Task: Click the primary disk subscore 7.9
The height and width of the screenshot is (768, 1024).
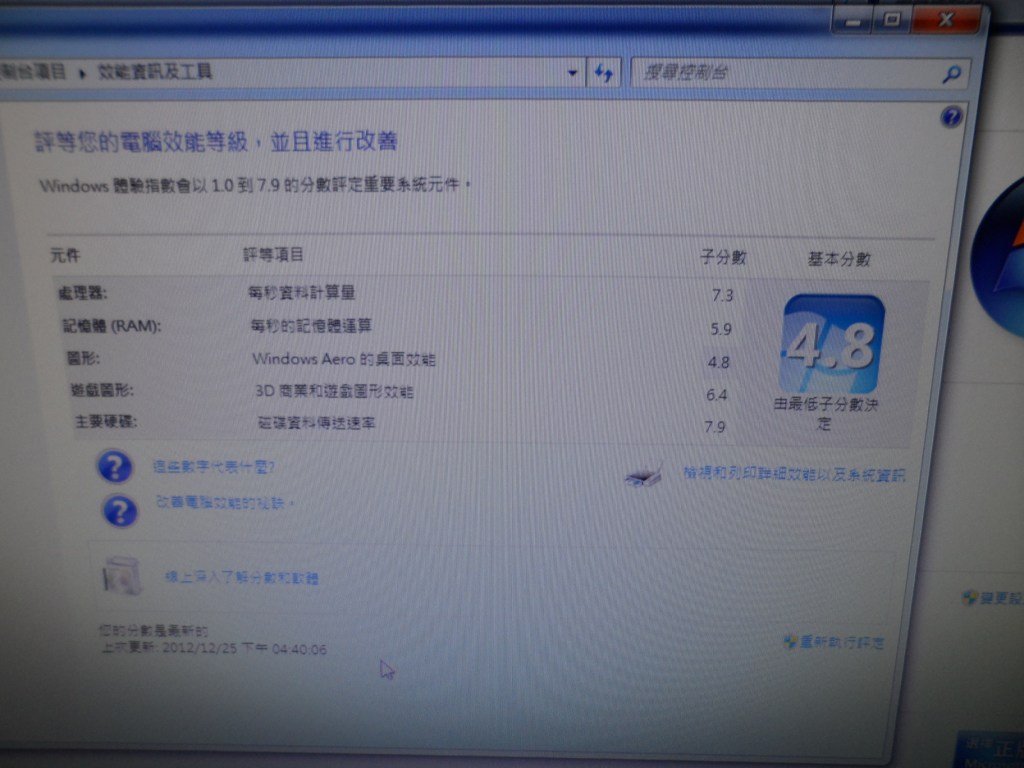Action: [714, 426]
